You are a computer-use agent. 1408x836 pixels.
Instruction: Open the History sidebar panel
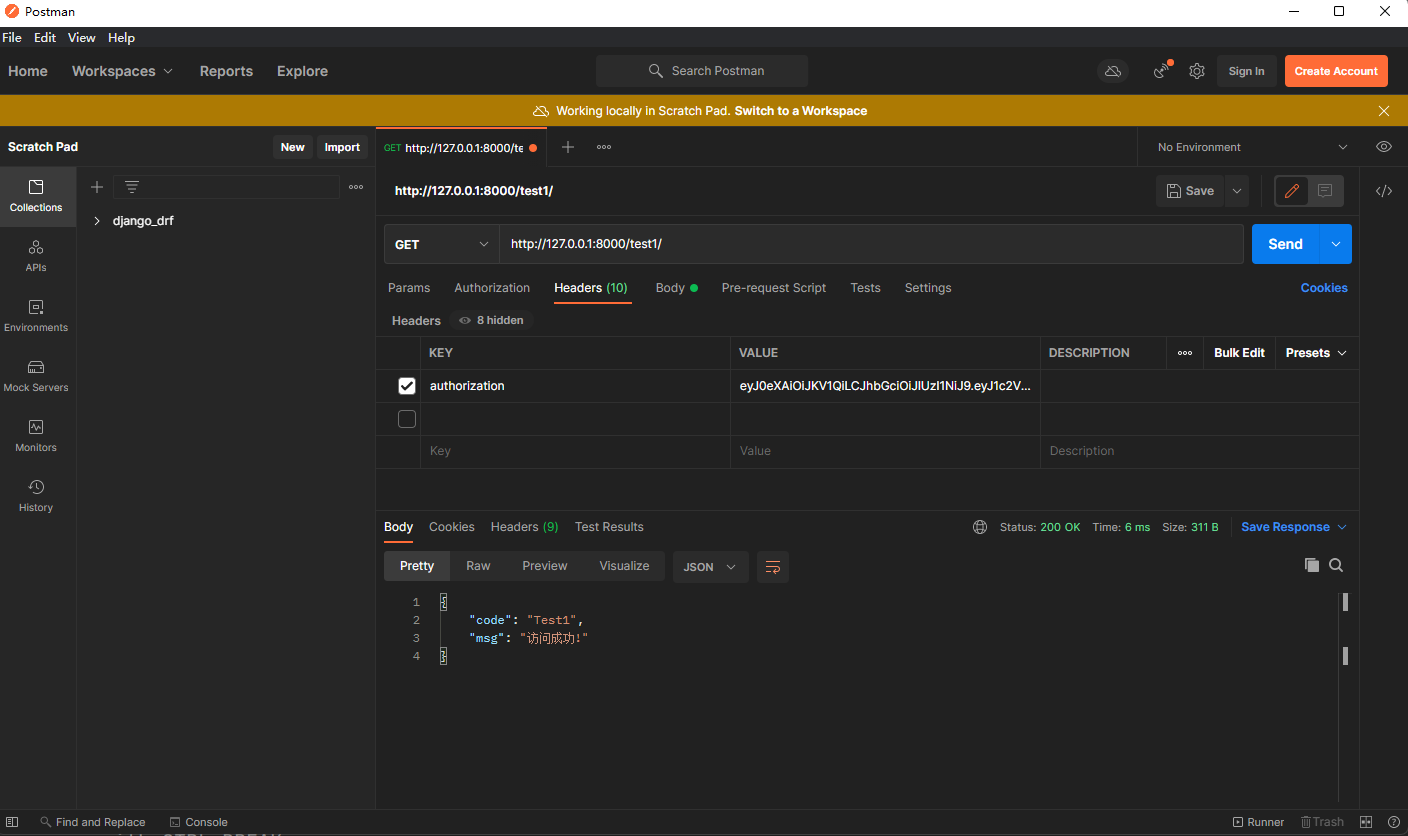pos(36,496)
